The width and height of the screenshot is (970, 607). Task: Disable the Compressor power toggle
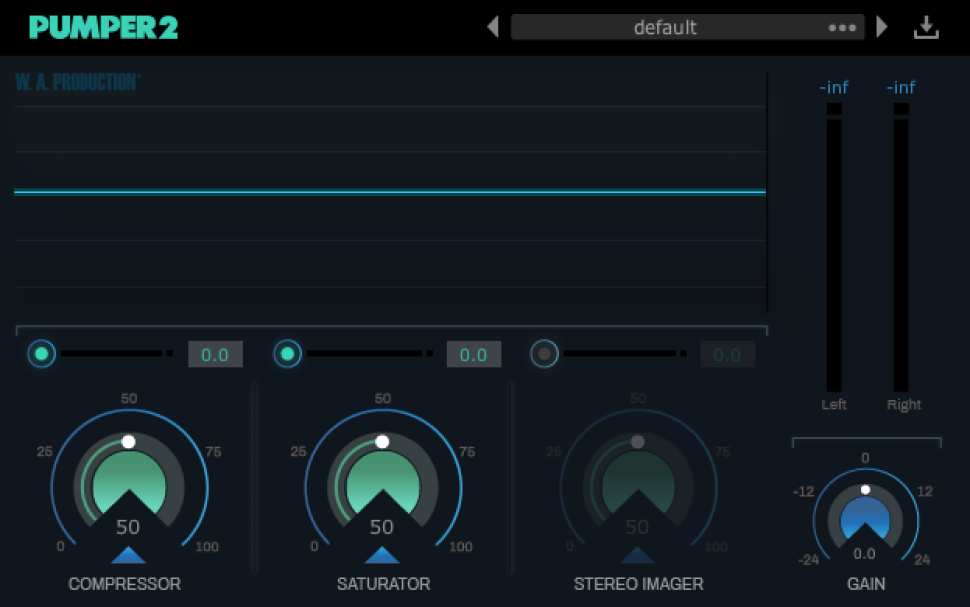coord(41,354)
